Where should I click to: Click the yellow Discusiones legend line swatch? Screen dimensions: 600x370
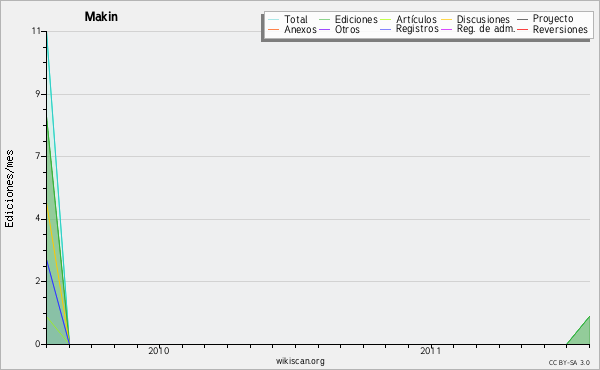point(447,20)
